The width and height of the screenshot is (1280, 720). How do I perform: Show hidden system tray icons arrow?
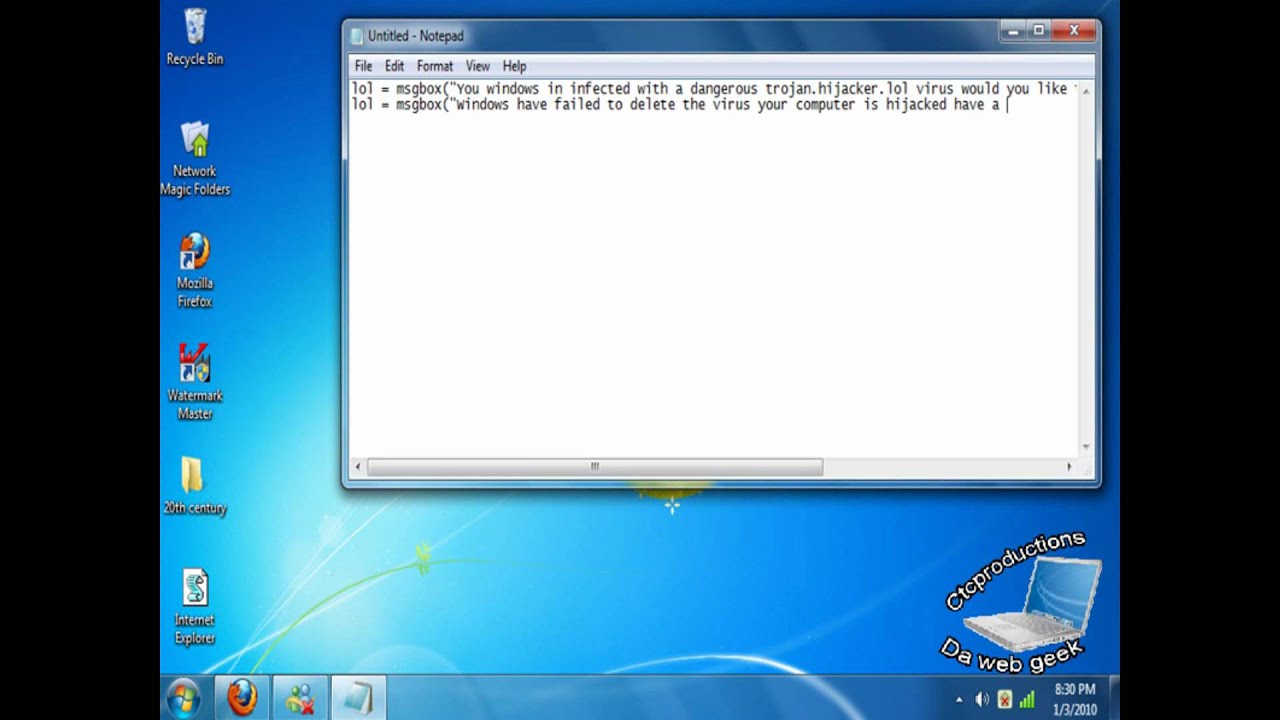(x=959, y=700)
